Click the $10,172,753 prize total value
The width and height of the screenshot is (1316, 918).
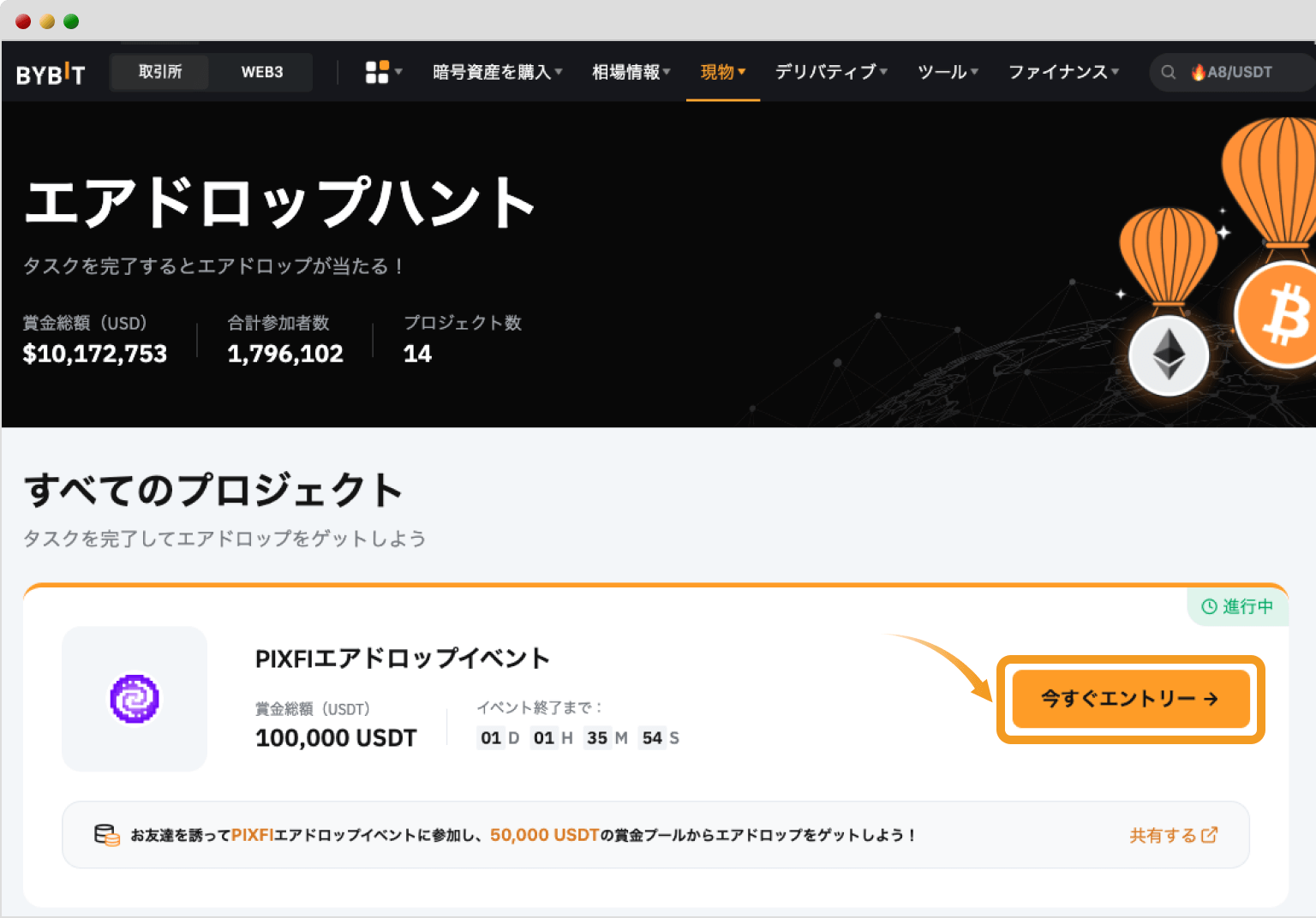point(95,354)
